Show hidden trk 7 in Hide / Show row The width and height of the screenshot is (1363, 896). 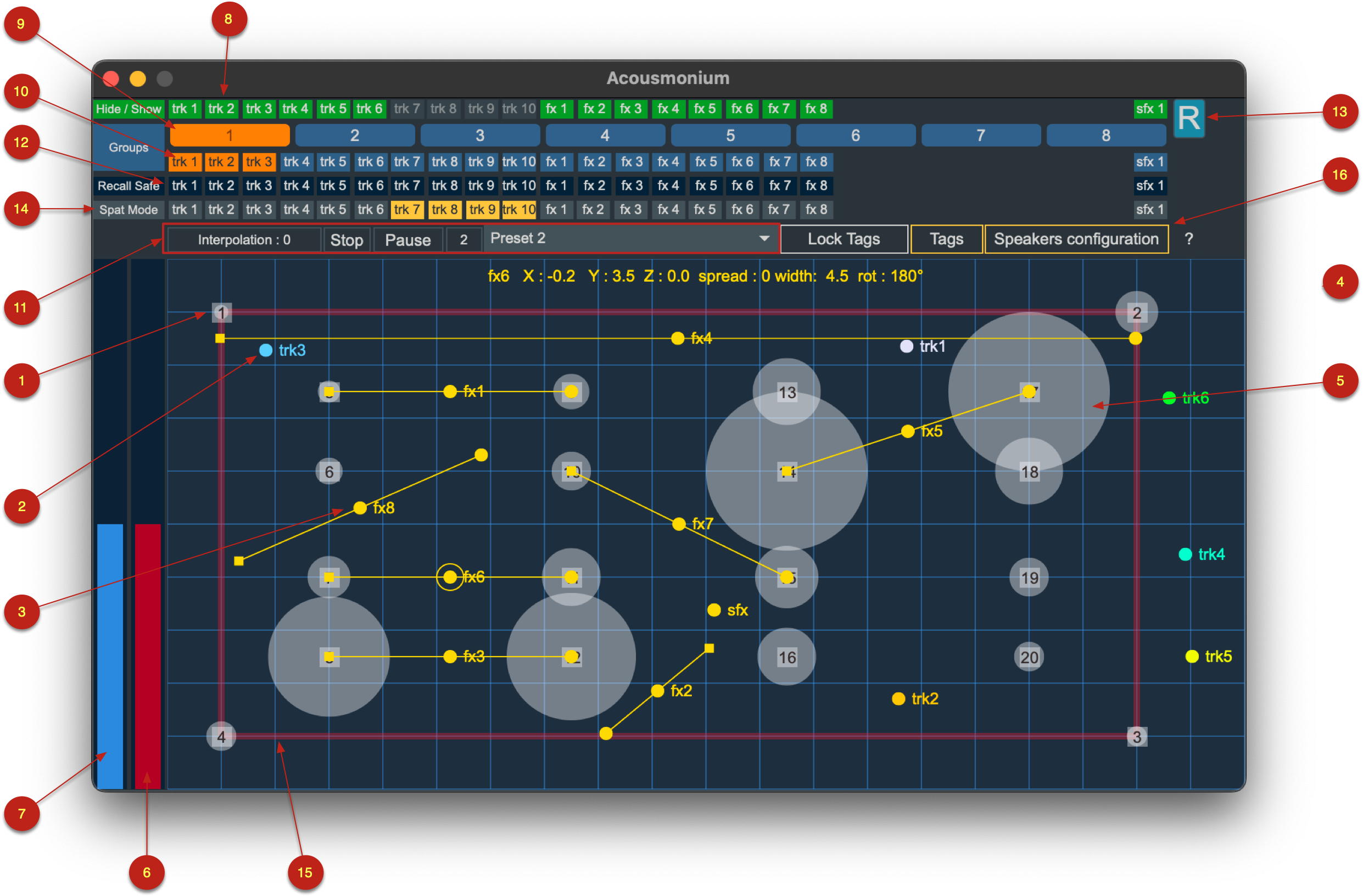tap(406, 109)
